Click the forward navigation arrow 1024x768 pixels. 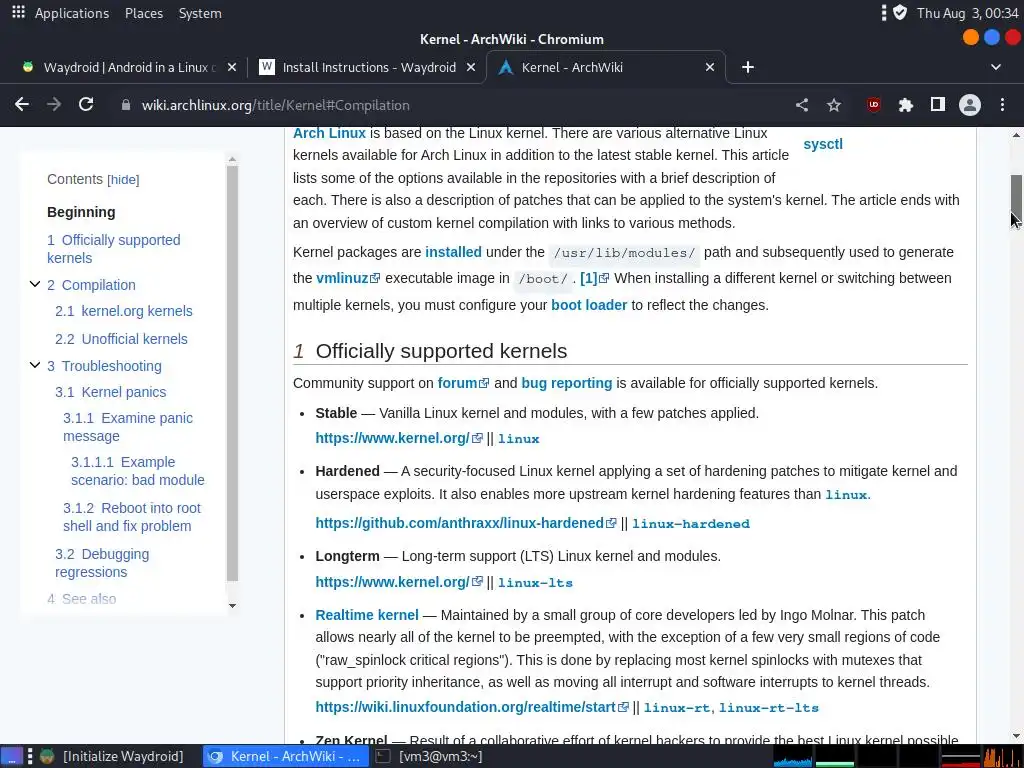coord(54,104)
